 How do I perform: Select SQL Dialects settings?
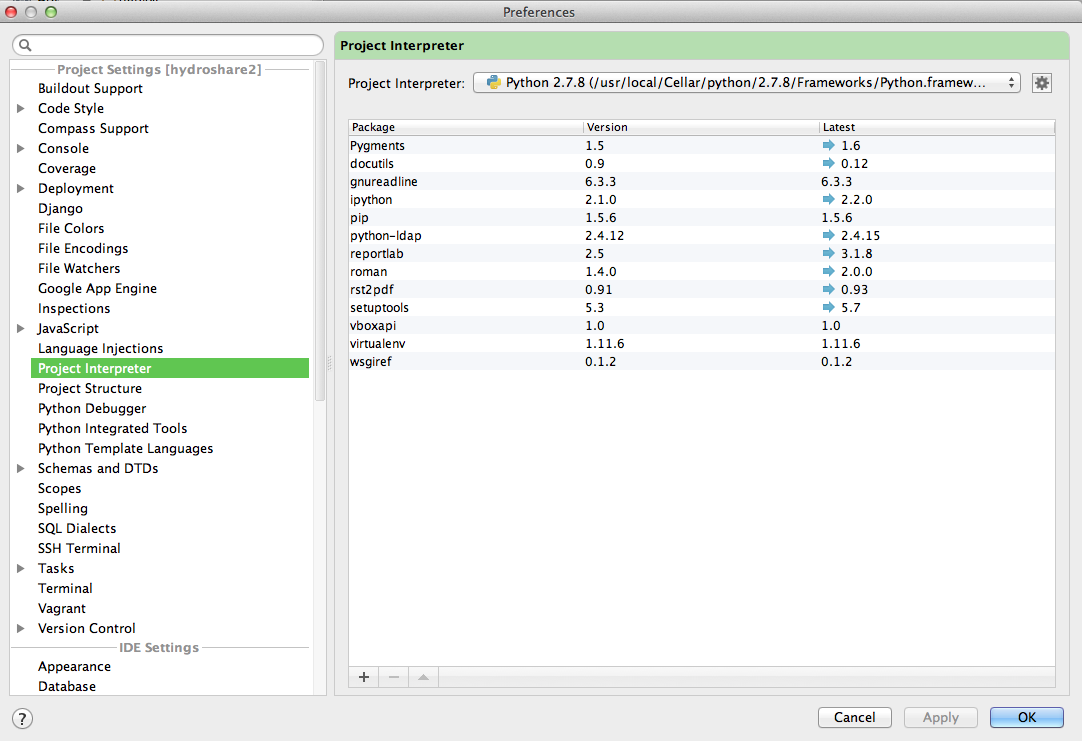point(77,528)
